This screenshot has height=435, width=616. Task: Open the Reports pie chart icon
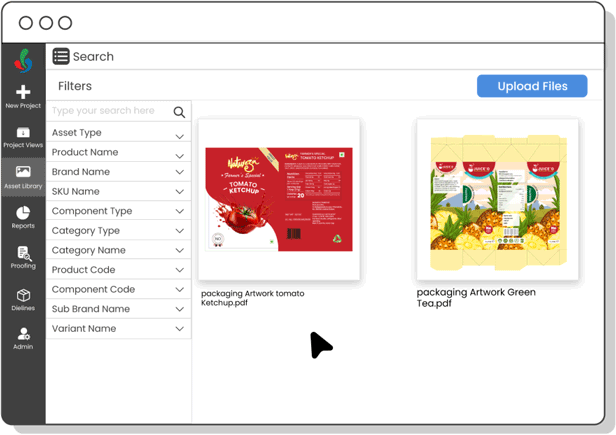tap(23, 213)
